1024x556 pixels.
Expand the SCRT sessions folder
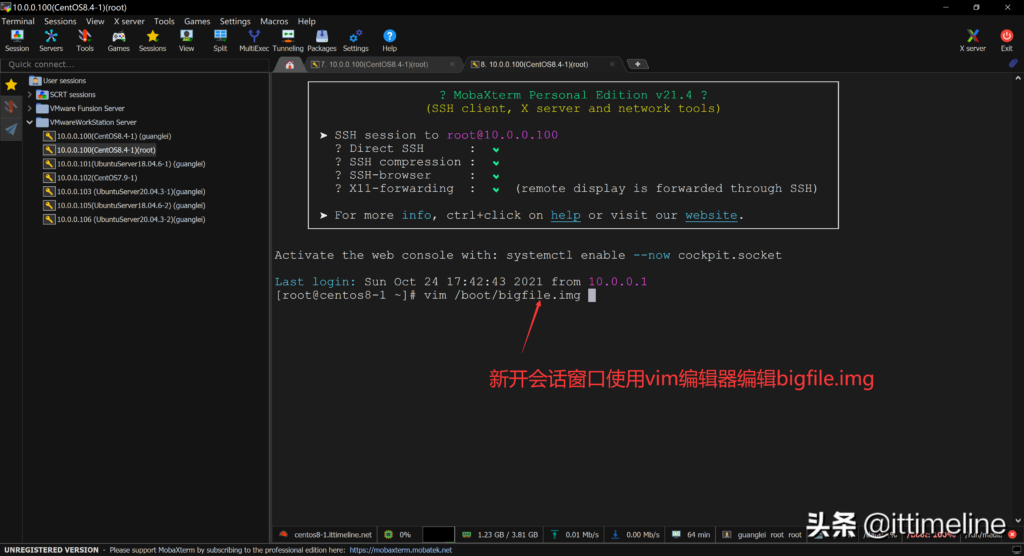point(30,95)
